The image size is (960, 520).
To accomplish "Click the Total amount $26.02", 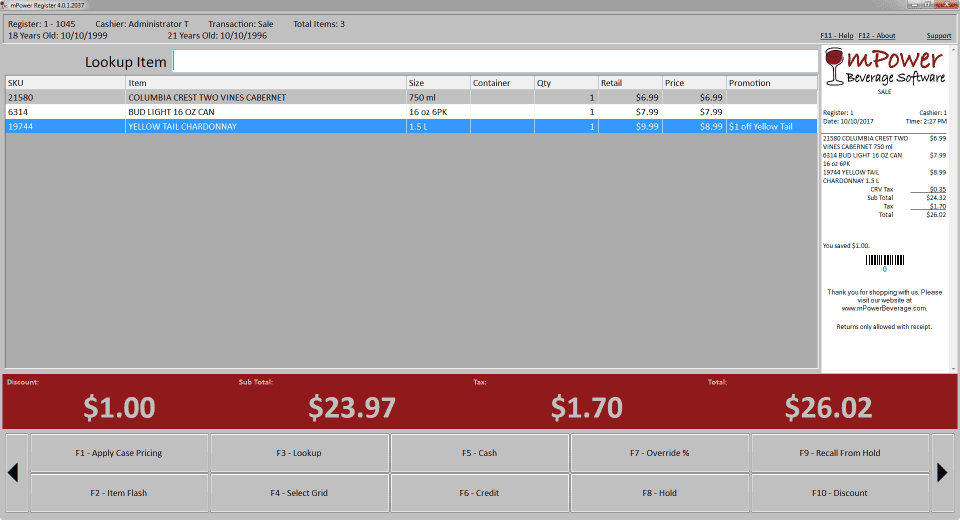I will (x=828, y=407).
